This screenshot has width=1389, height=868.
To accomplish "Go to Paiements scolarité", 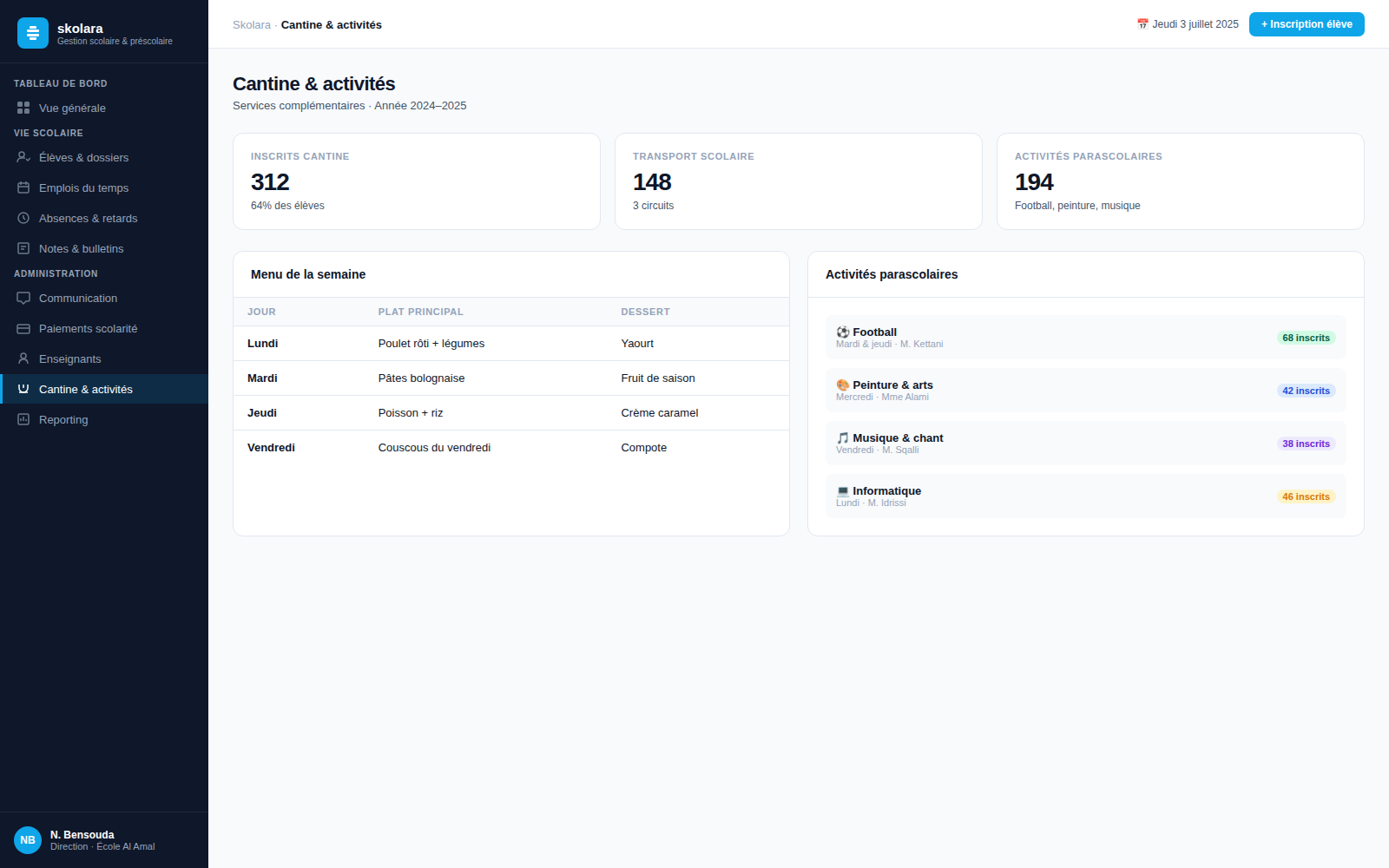I will [104, 328].
